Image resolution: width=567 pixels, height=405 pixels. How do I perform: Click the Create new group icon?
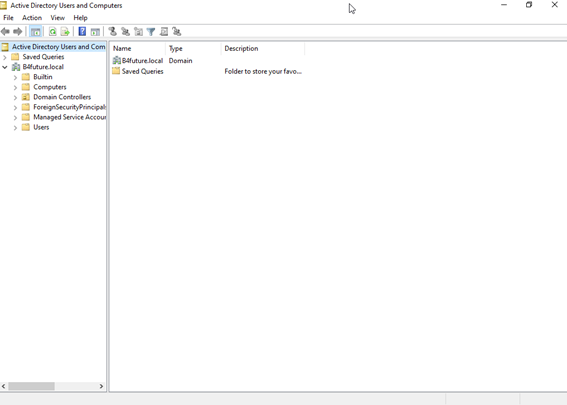pos(125,32)
